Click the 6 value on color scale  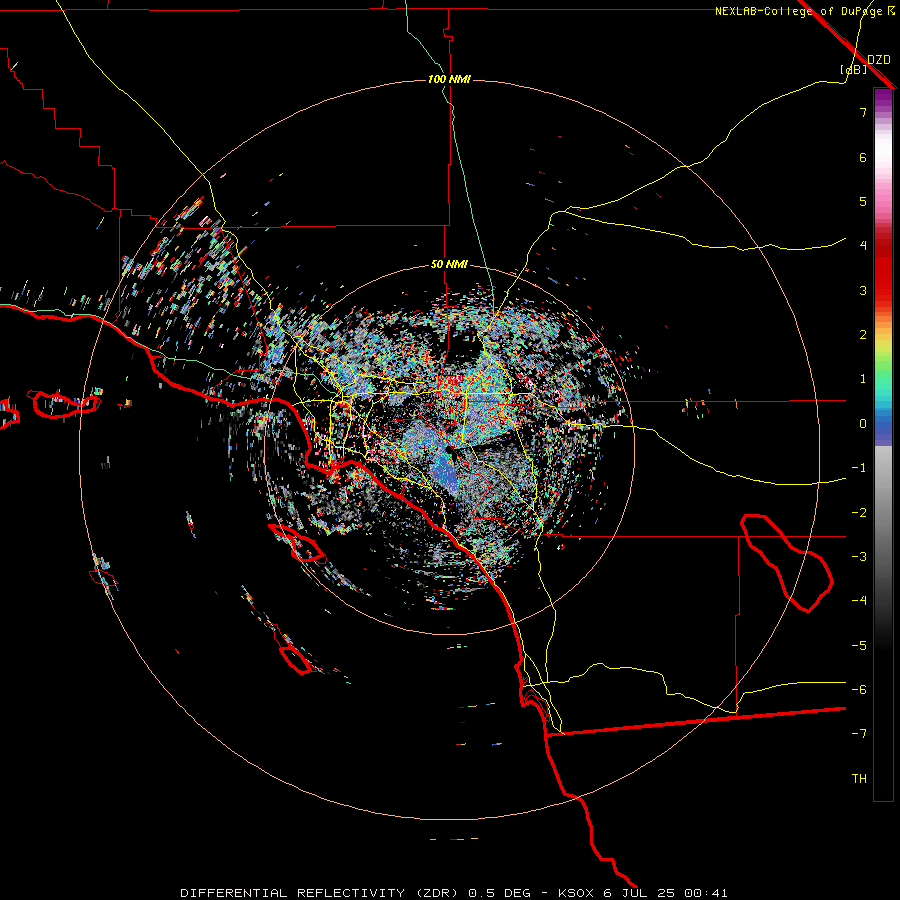(x=863, y=157)
